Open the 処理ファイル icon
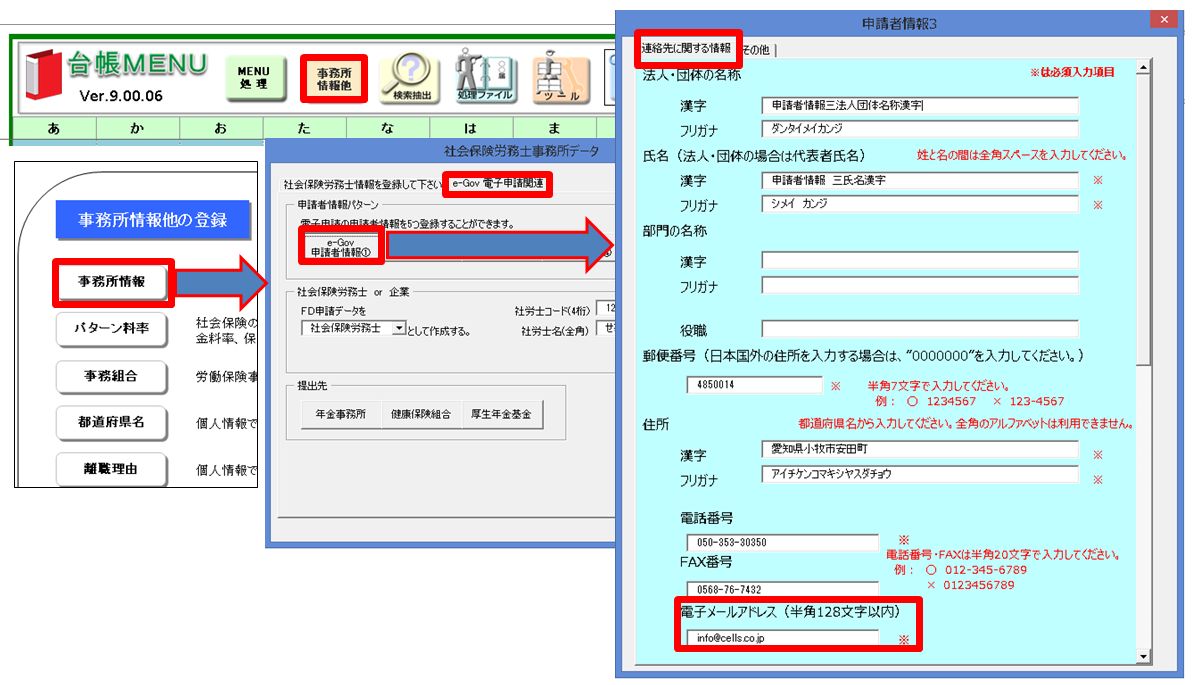Viewport: 1198px width, 685px height. tap(485, 76)
